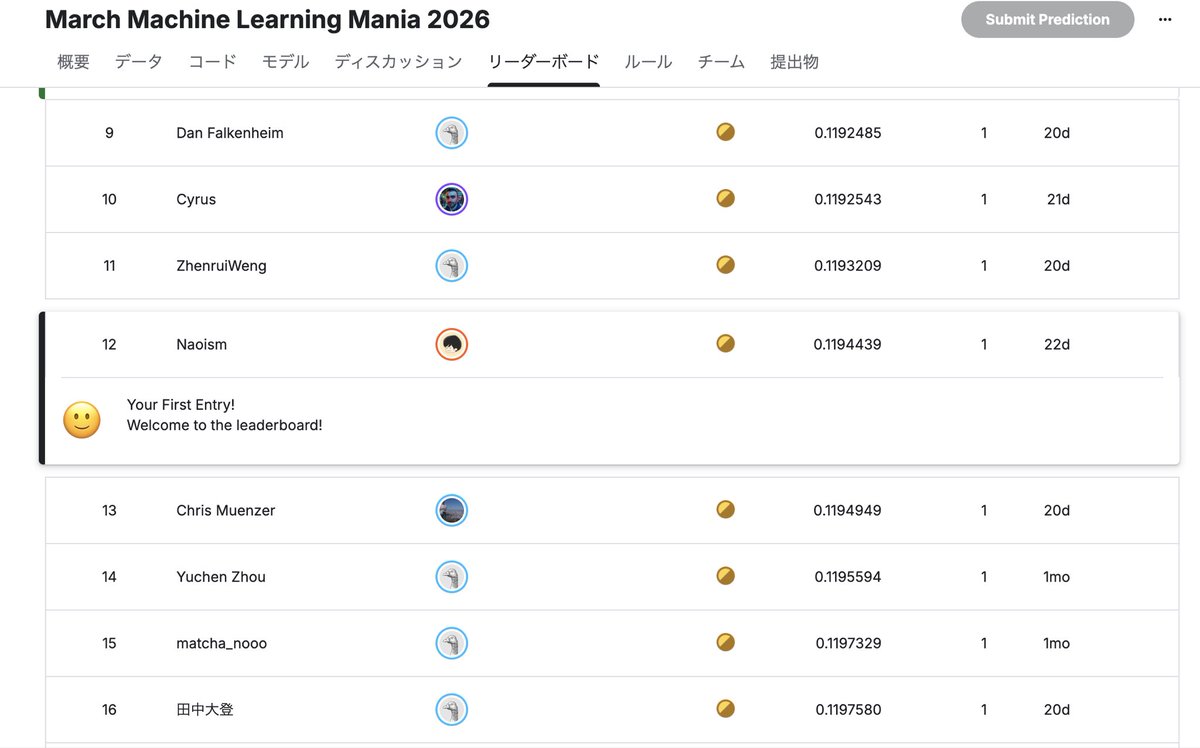The width and height of the screenshot is (1200, 748).
Task: Click gold medal icon in Chris Muenzer row
Action: pos(726,509)
